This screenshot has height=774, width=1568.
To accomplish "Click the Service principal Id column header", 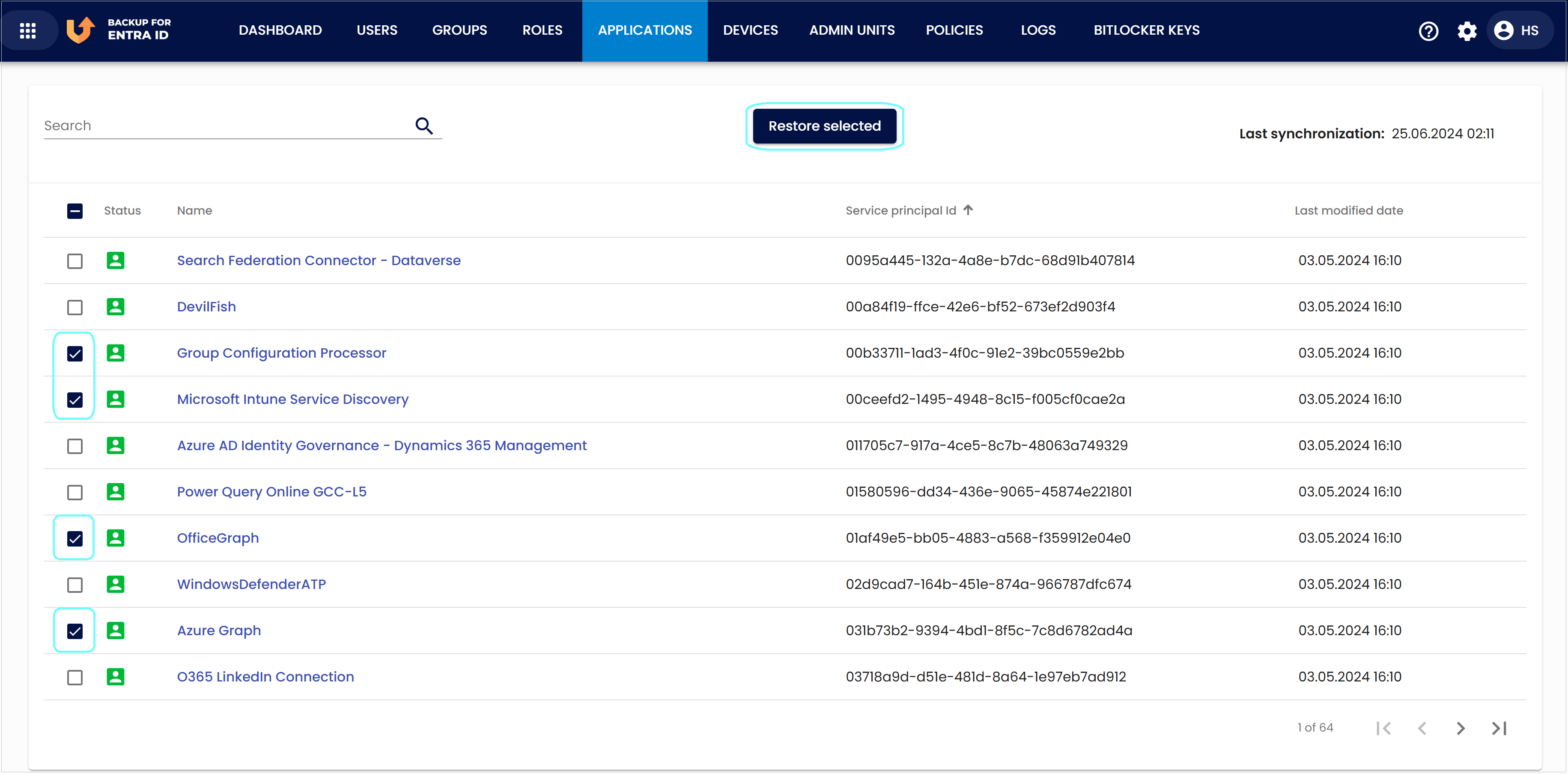I will (x=900, y=211).
